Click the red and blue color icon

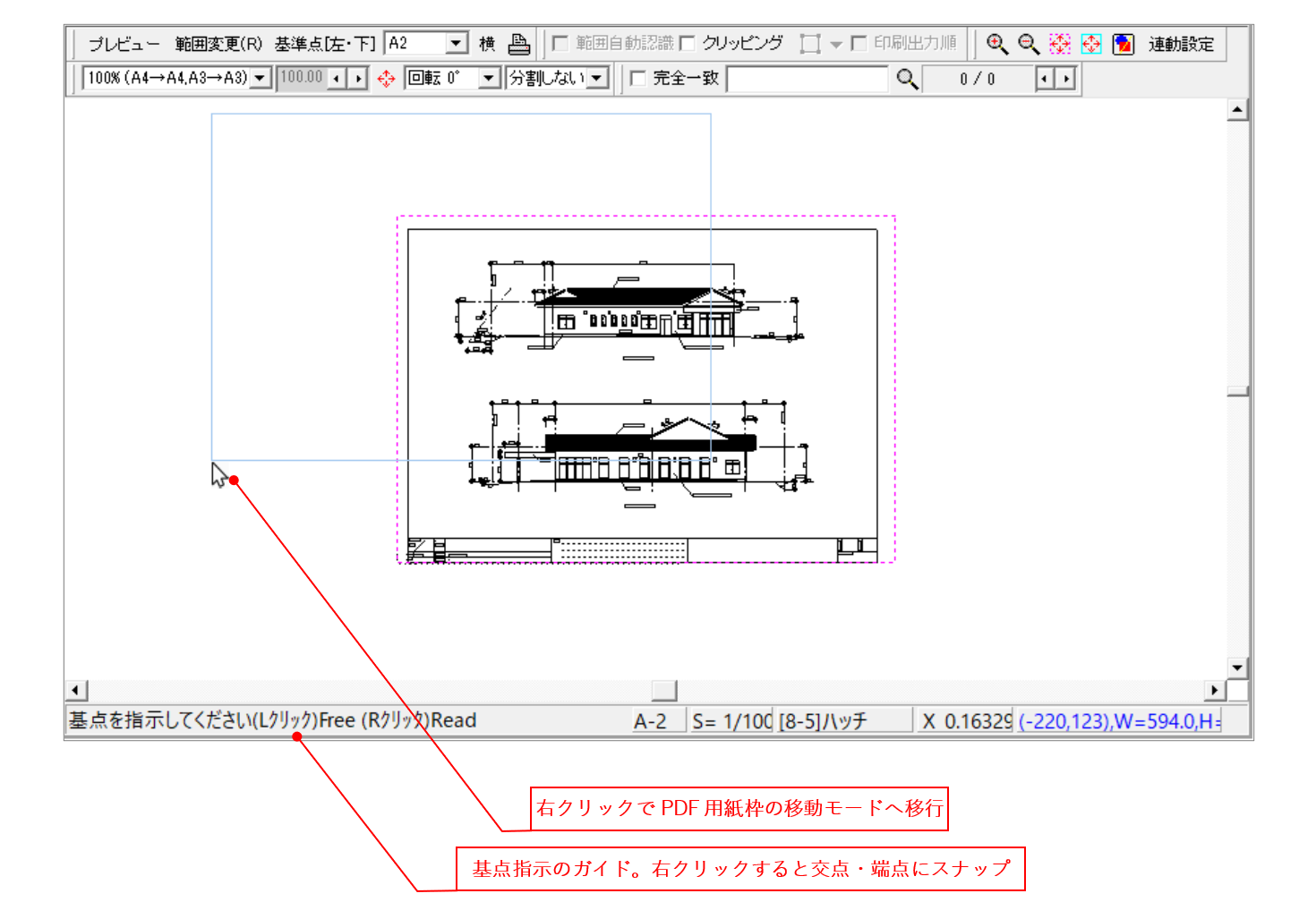(x=1123, y=44)
